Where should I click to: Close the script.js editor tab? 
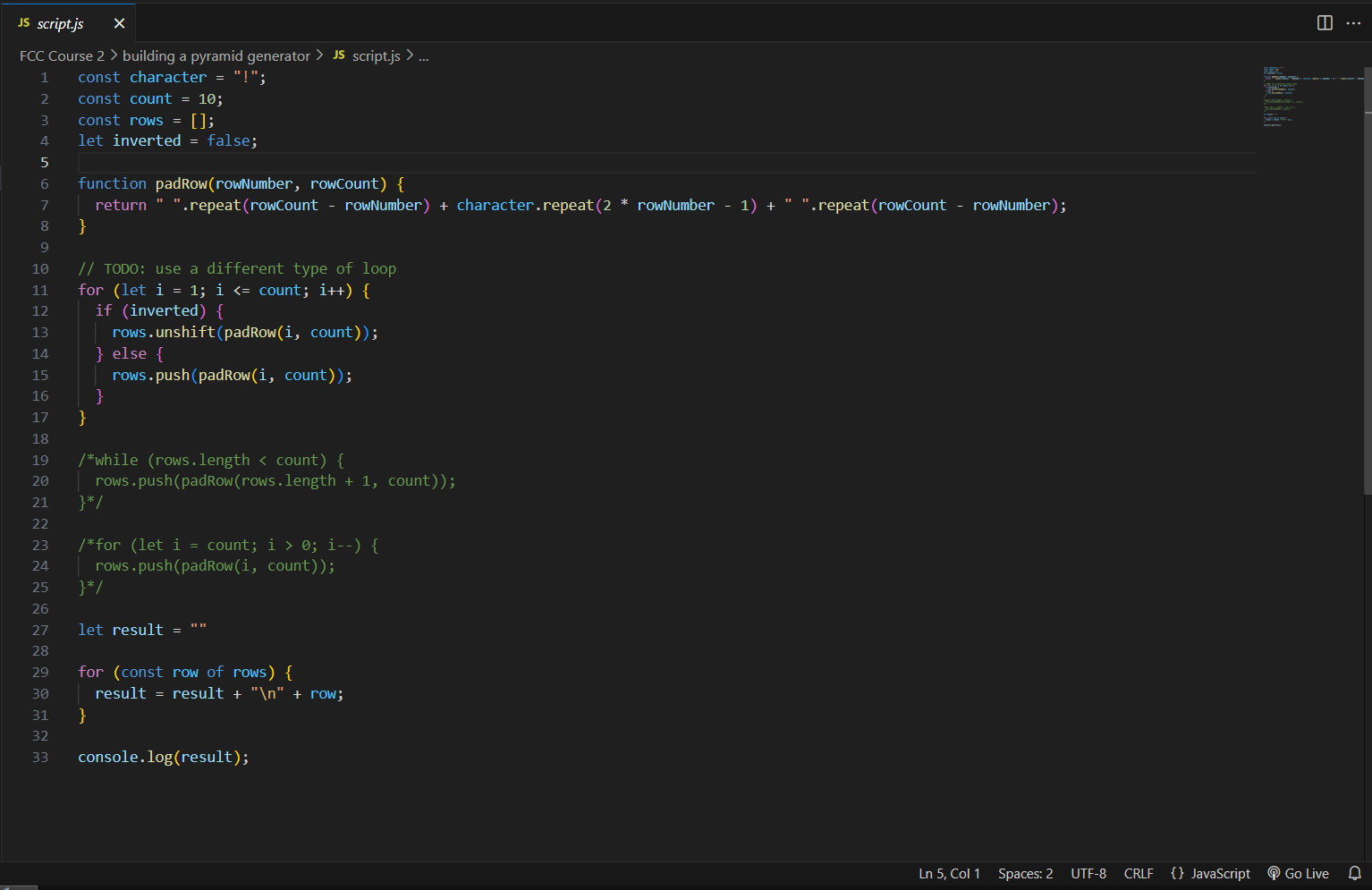[x=119, y=23]
